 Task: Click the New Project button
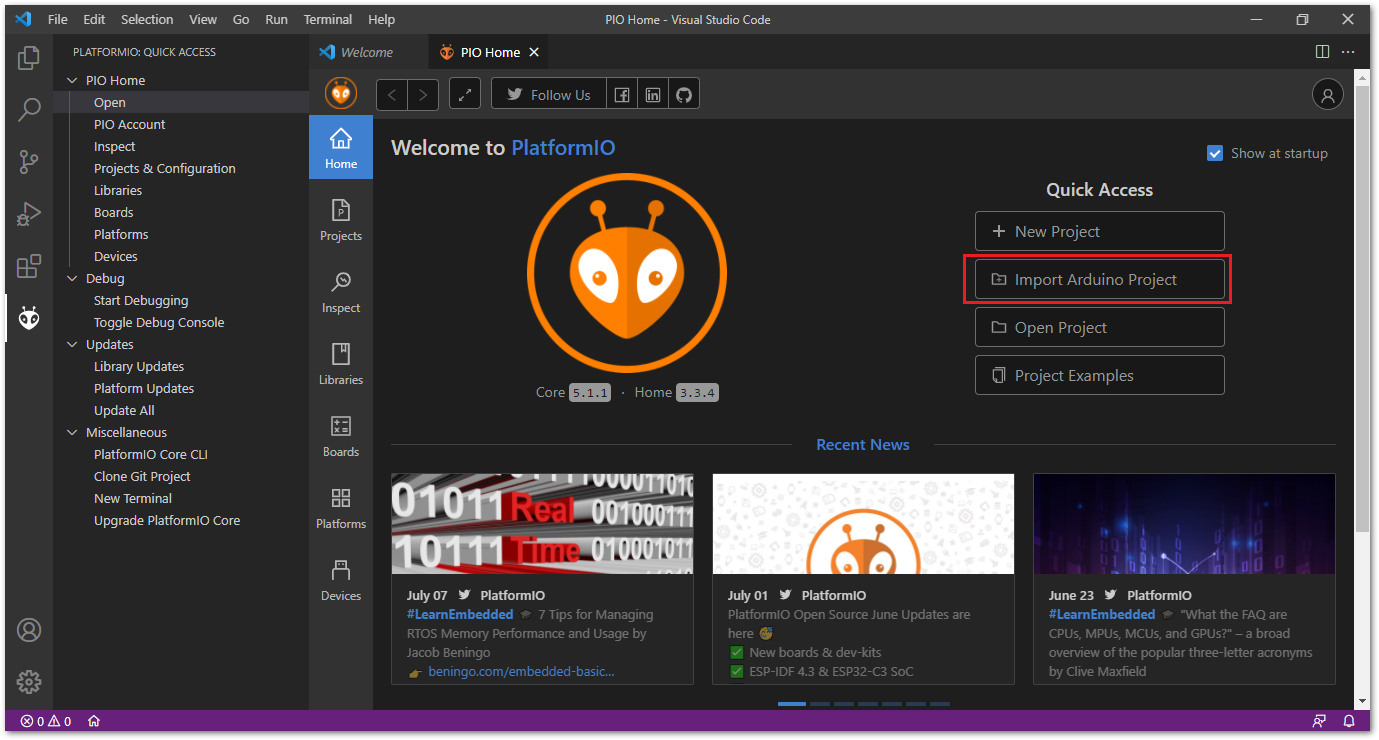coord(1100,231)
